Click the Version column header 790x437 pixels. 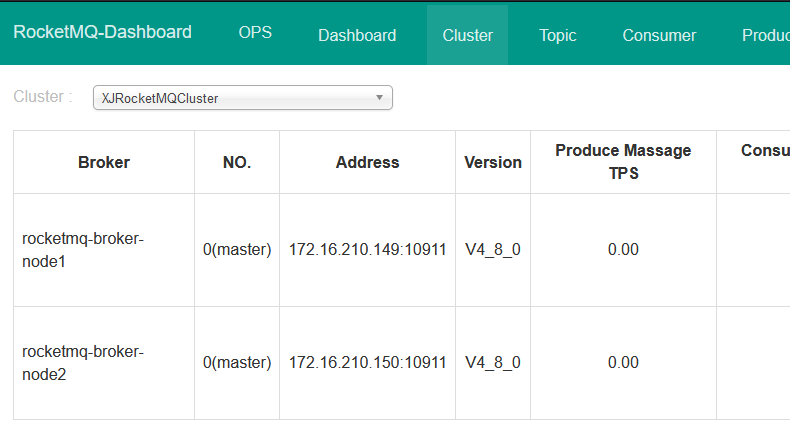click(x=493, y=162)
